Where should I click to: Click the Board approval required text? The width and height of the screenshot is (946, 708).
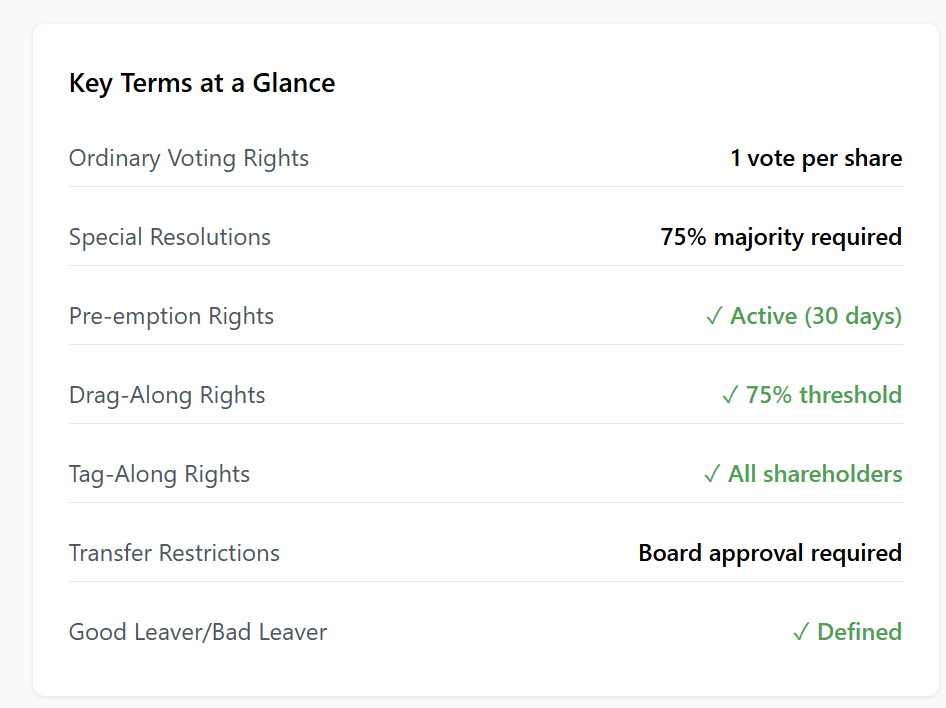point(770,553)
